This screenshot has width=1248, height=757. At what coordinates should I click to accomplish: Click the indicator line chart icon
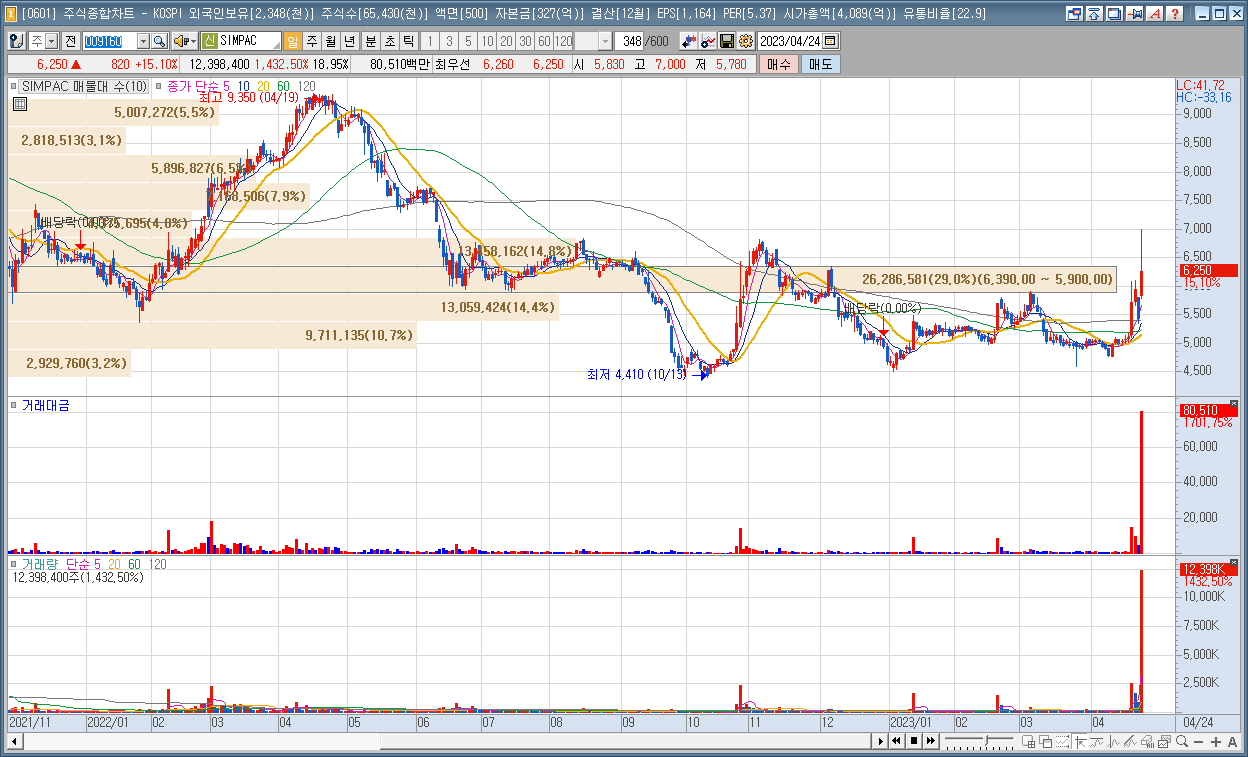708,41
